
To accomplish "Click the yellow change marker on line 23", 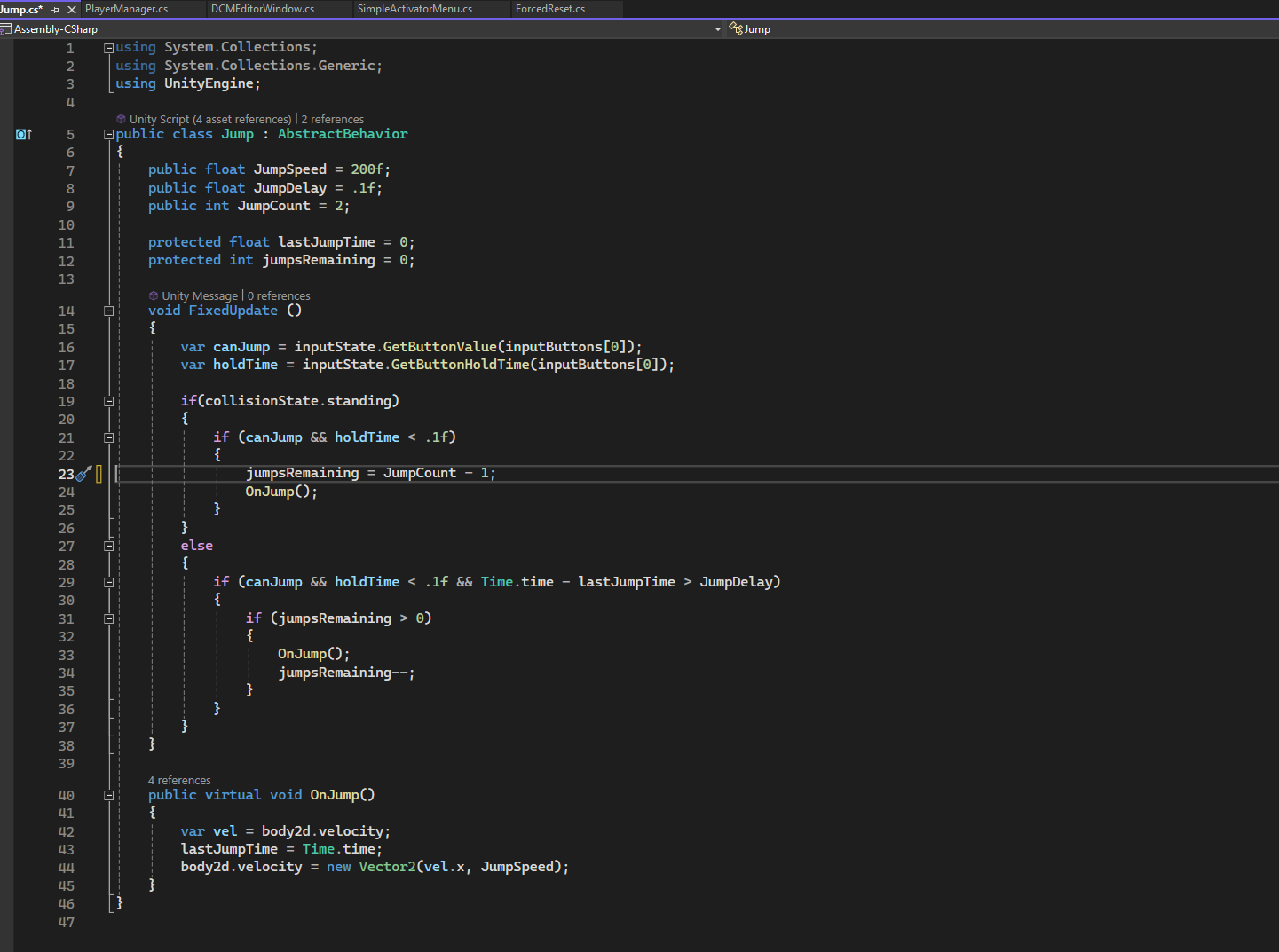I will (99, 474).
